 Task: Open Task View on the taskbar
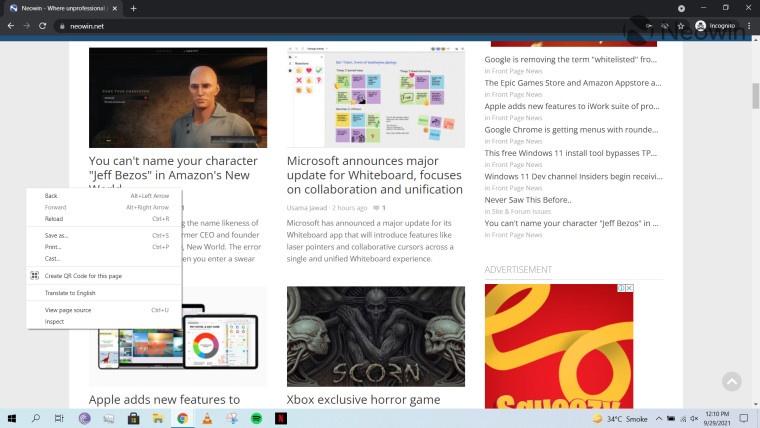point(59,418)
